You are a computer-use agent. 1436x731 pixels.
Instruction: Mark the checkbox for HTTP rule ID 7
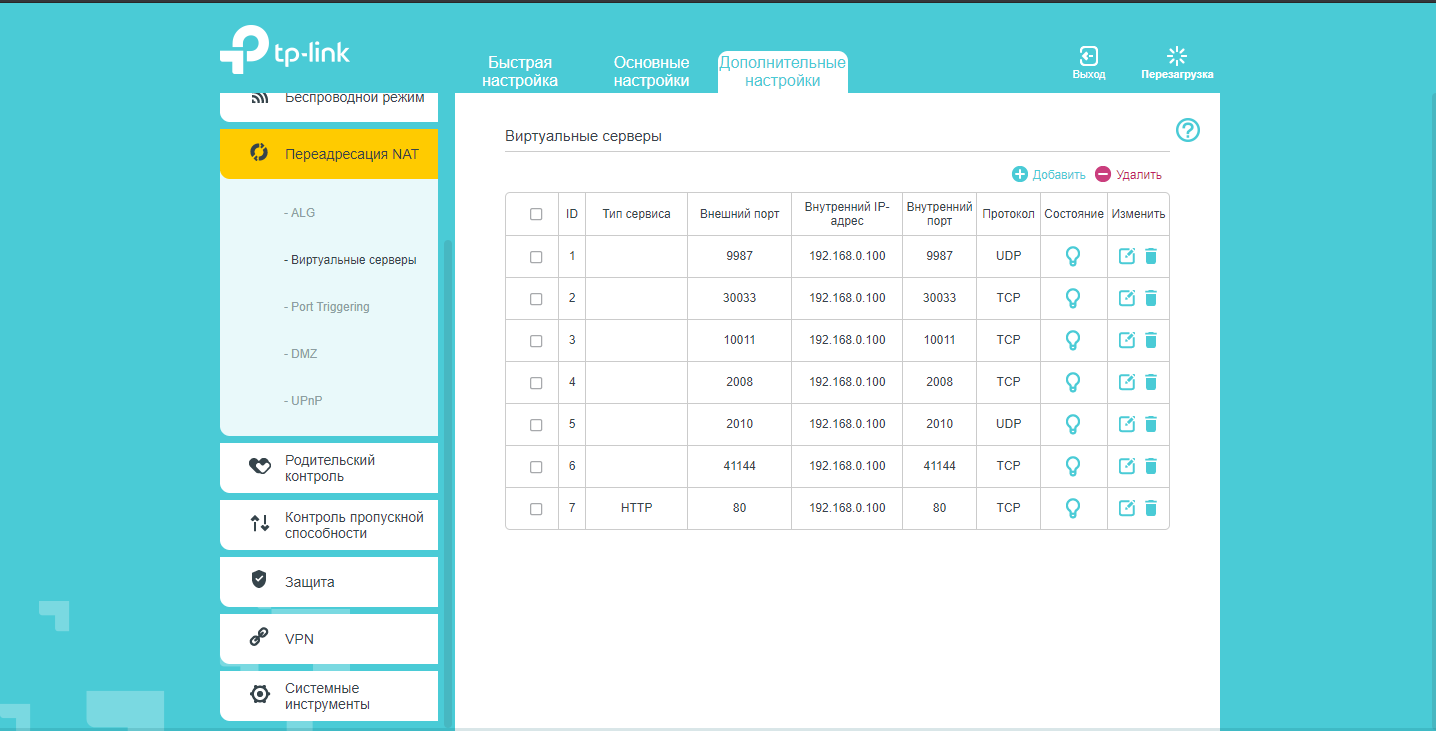coord(536,509)
